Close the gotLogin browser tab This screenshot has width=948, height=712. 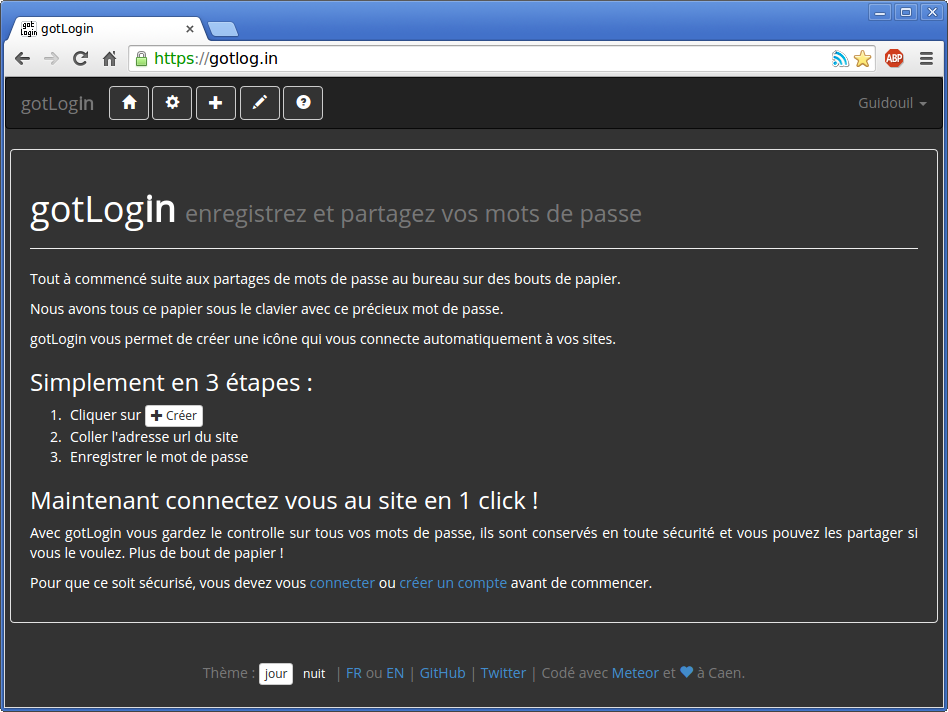pos(190,28)
